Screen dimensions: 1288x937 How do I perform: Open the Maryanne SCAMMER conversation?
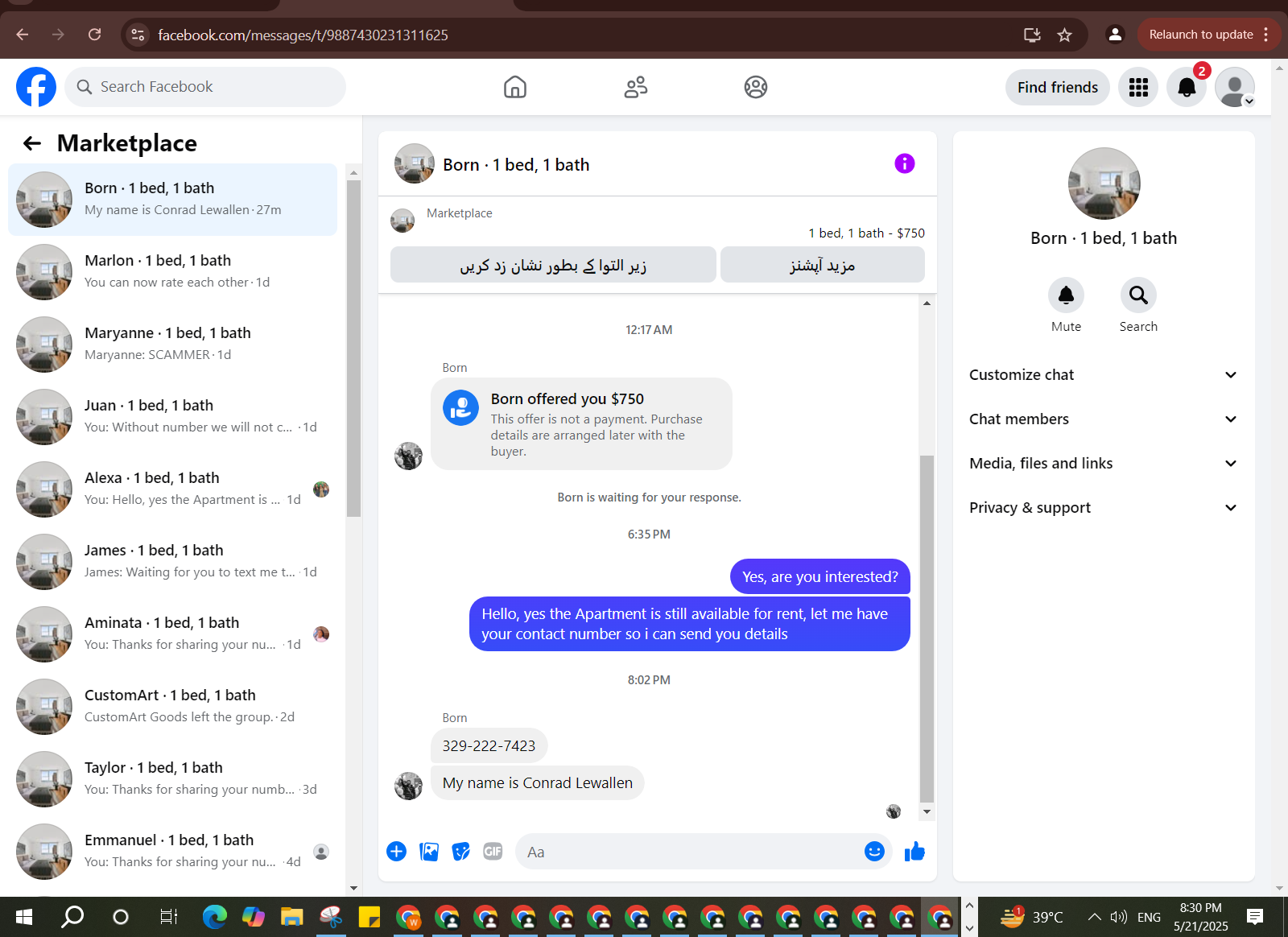[x=173, y=345]
